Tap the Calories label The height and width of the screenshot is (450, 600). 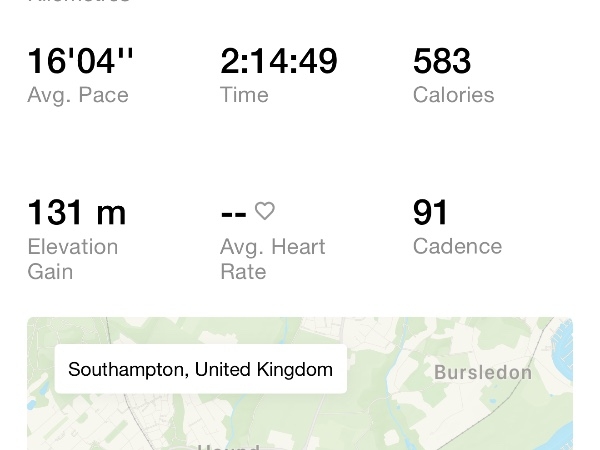(x=453, y=95)
